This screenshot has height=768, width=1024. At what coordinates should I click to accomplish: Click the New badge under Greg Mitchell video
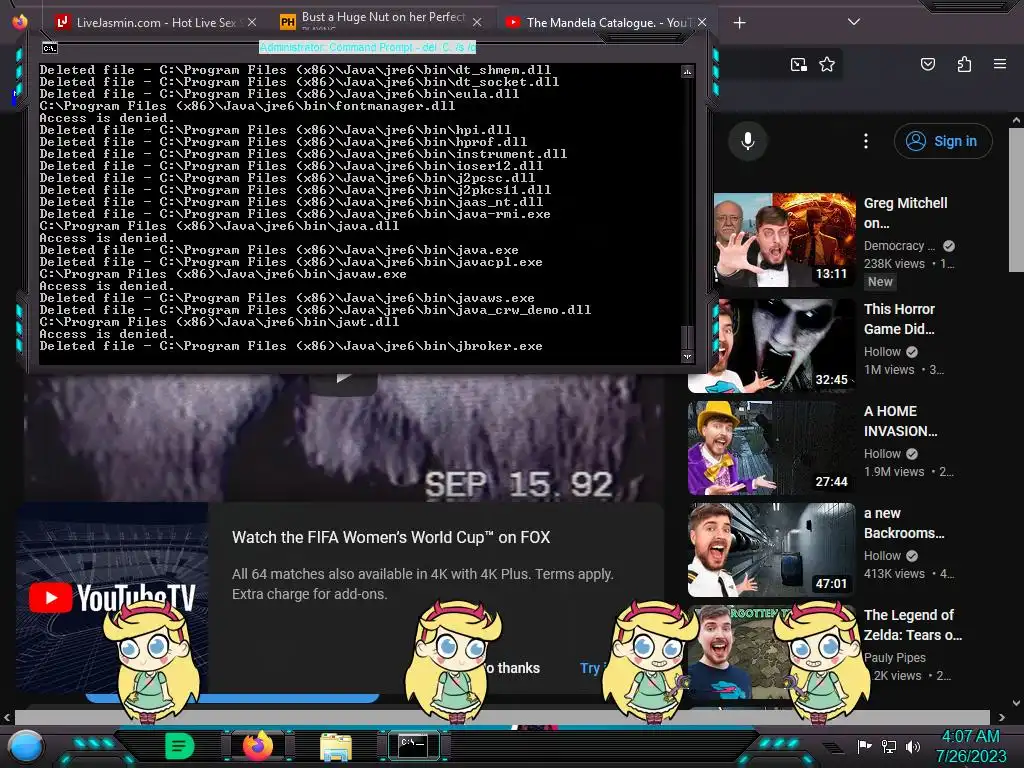880,281
